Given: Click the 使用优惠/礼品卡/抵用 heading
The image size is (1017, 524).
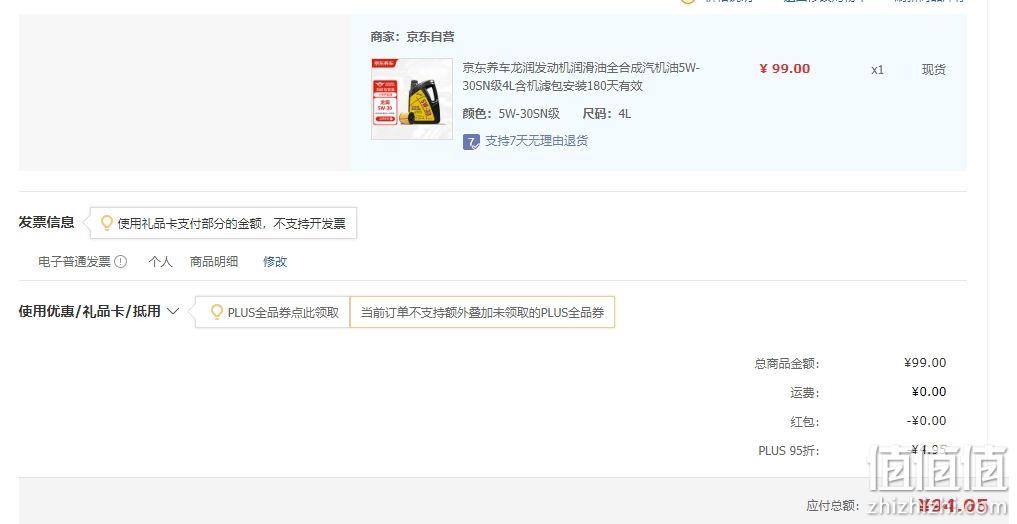Looking at the screenshot, I should 90,311.
